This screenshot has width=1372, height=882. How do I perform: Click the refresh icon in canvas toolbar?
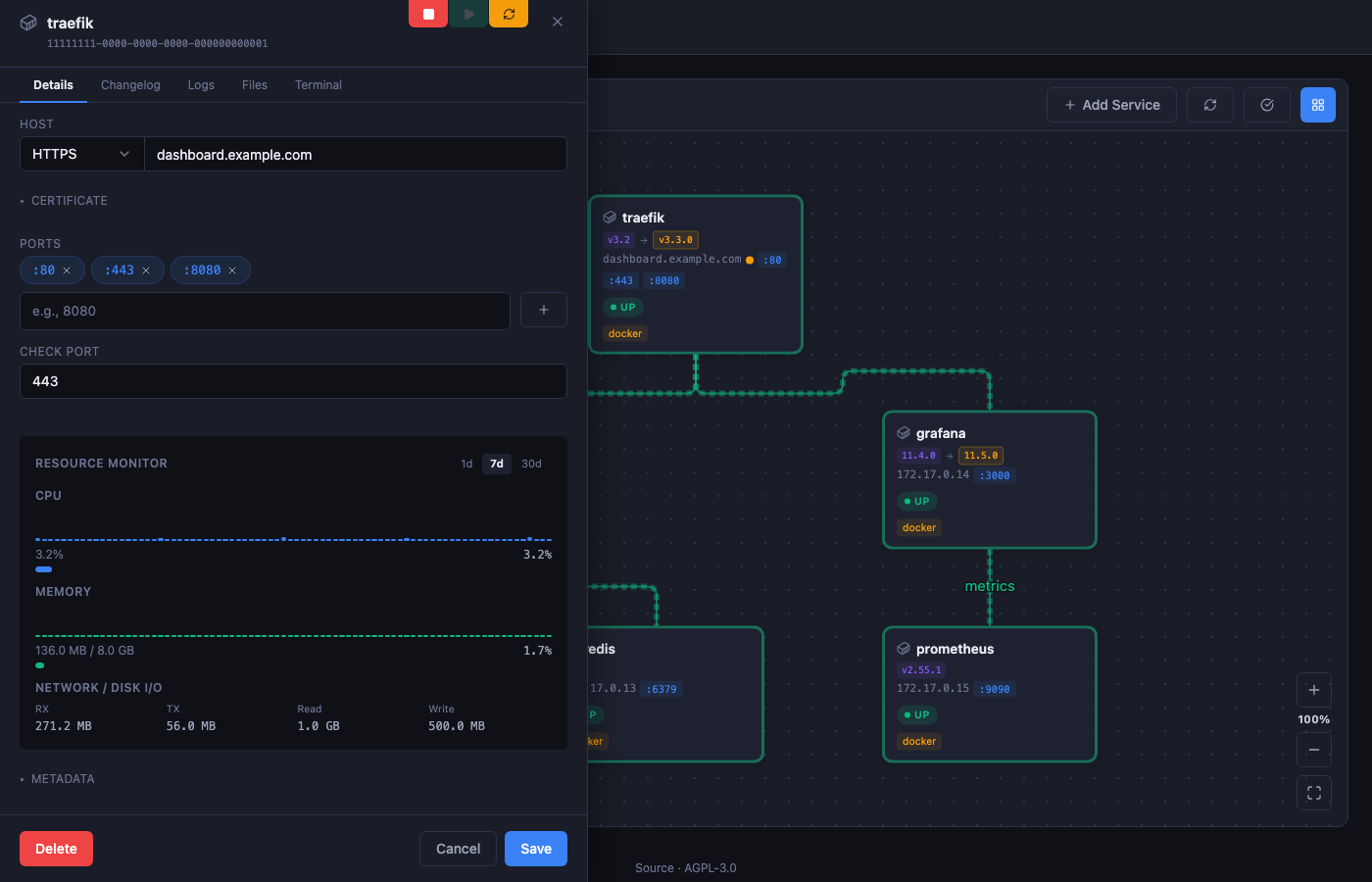pos(1210,105)
